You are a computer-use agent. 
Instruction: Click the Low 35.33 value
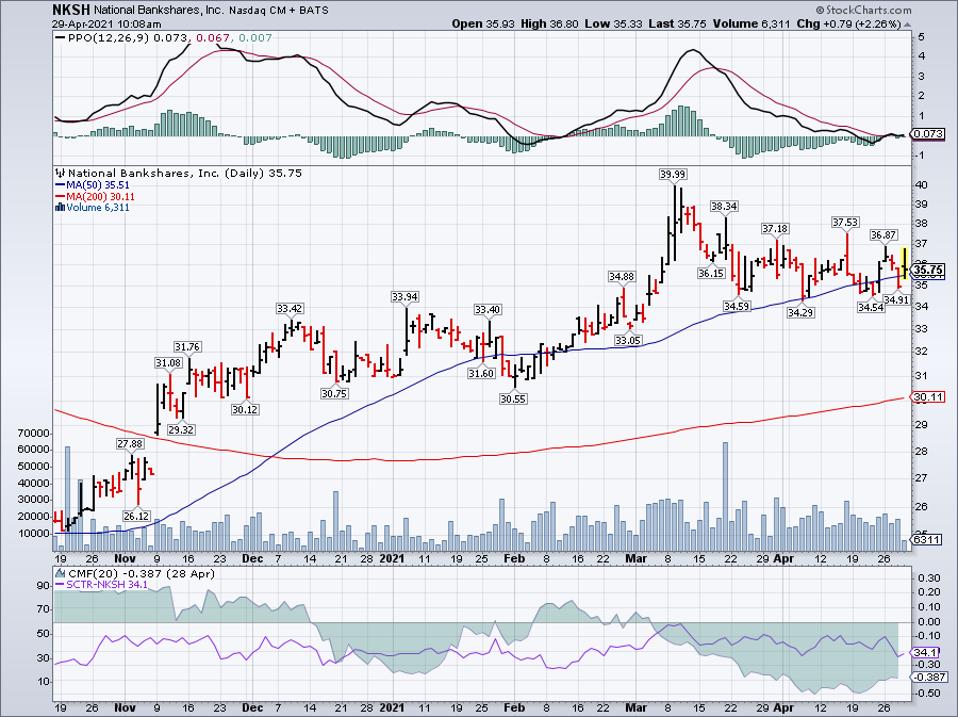click(612, 24)
